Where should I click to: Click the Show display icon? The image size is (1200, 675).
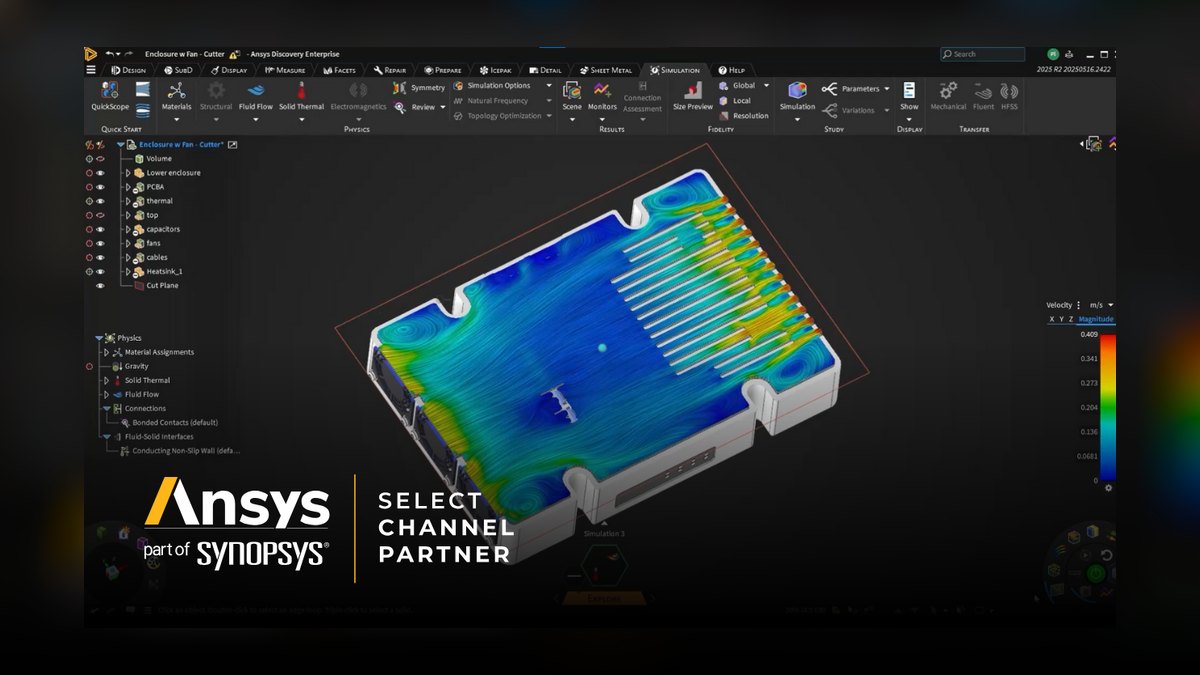coord(909,91)
